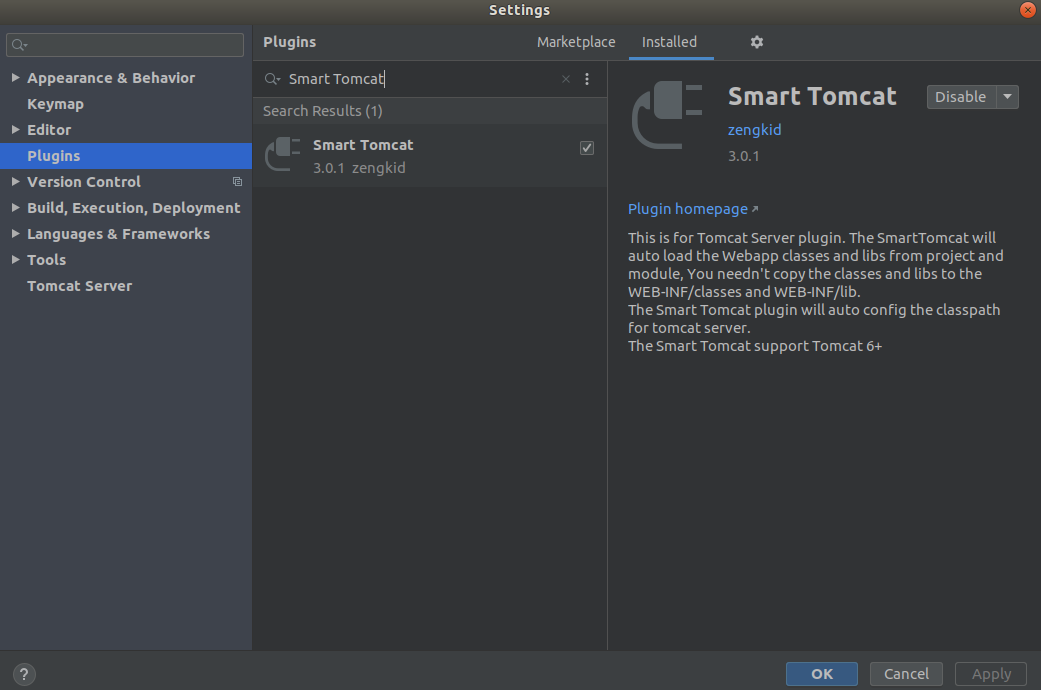Select the Smart Tomcat search result row

430,155
